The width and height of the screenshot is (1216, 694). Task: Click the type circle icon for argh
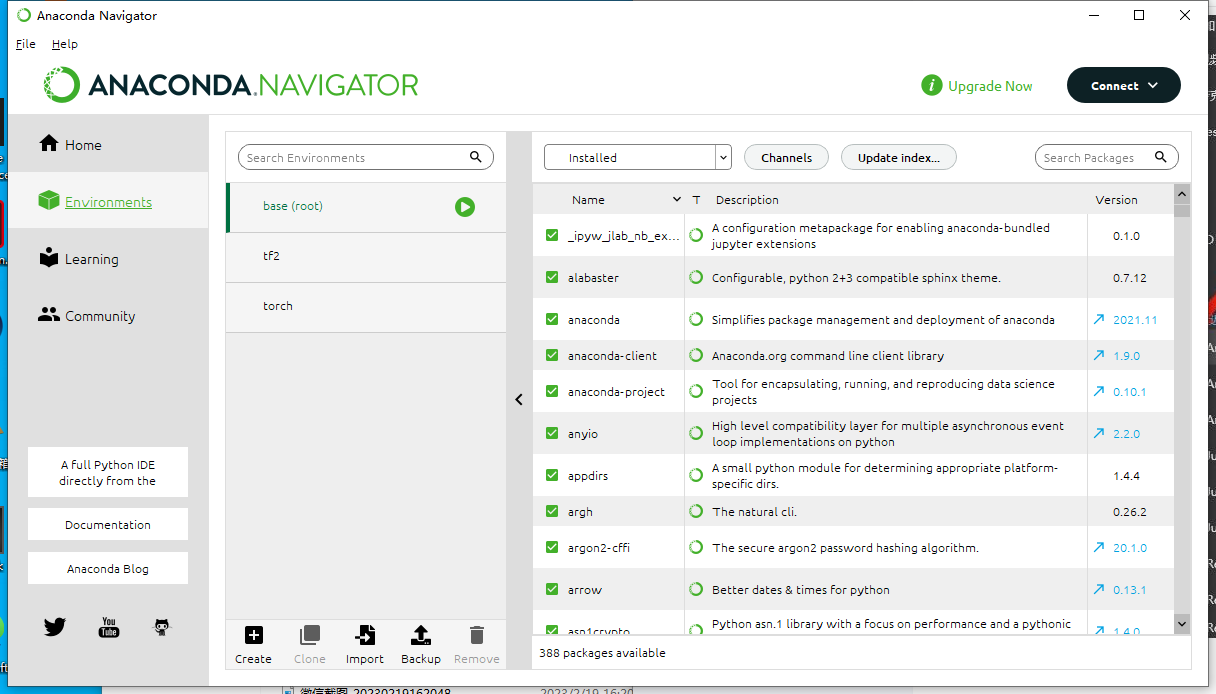[x=696, y=512]
